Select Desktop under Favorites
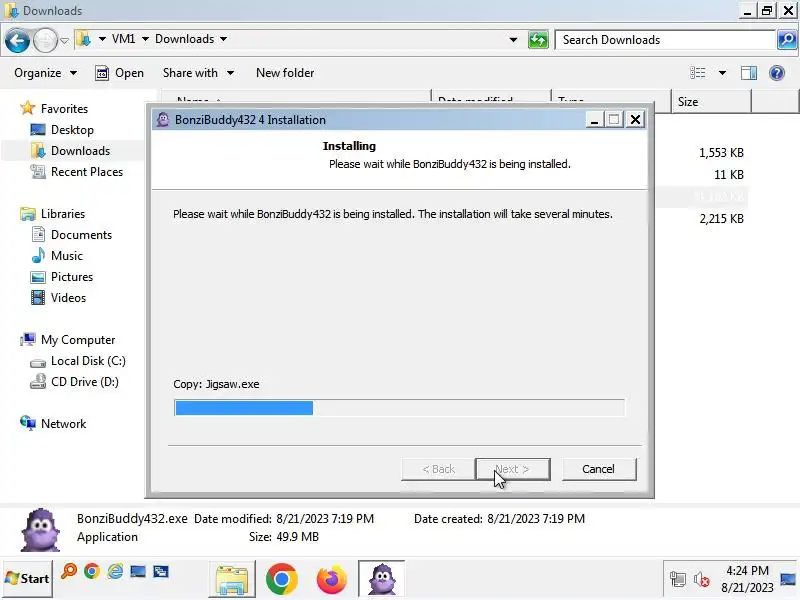800x600 pixels. [72, 130]
